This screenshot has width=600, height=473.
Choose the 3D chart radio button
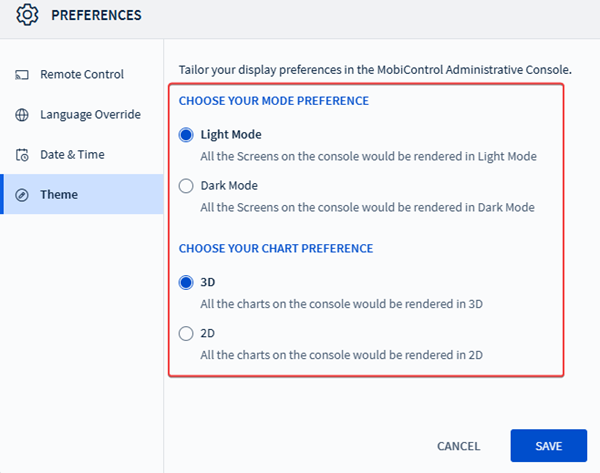click(x=185, y=282)
